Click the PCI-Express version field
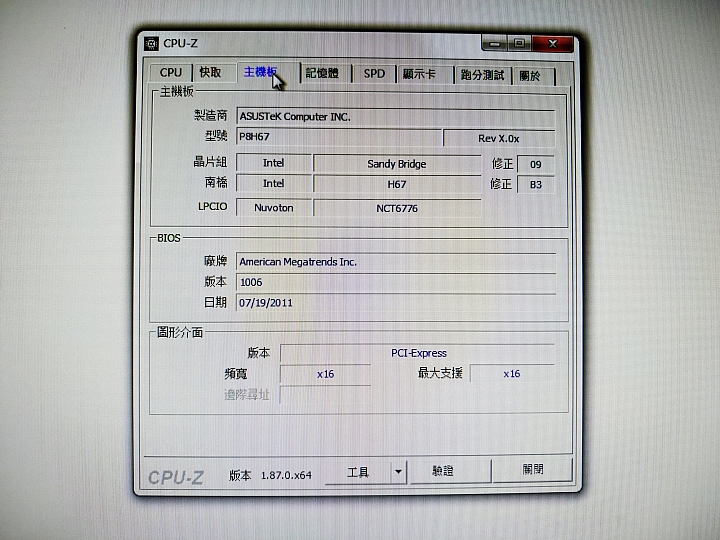This screenshot has height=540, width=720. (418, 353)
